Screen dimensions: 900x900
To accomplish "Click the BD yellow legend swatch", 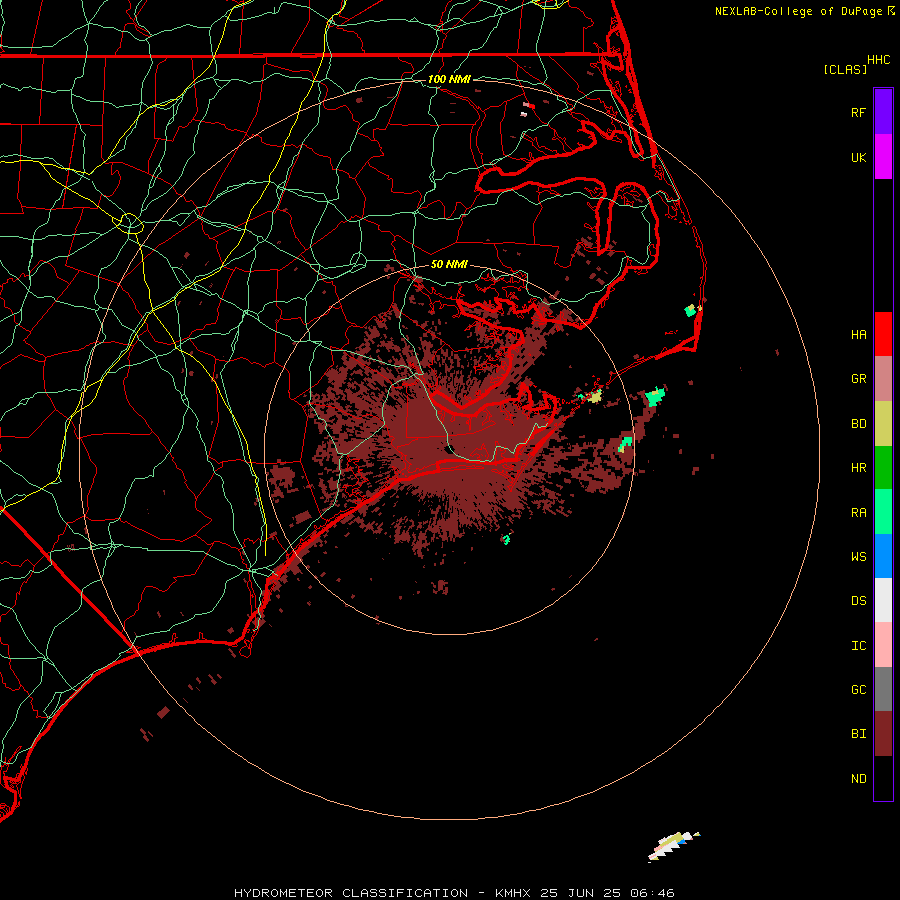I will [883, 424].
